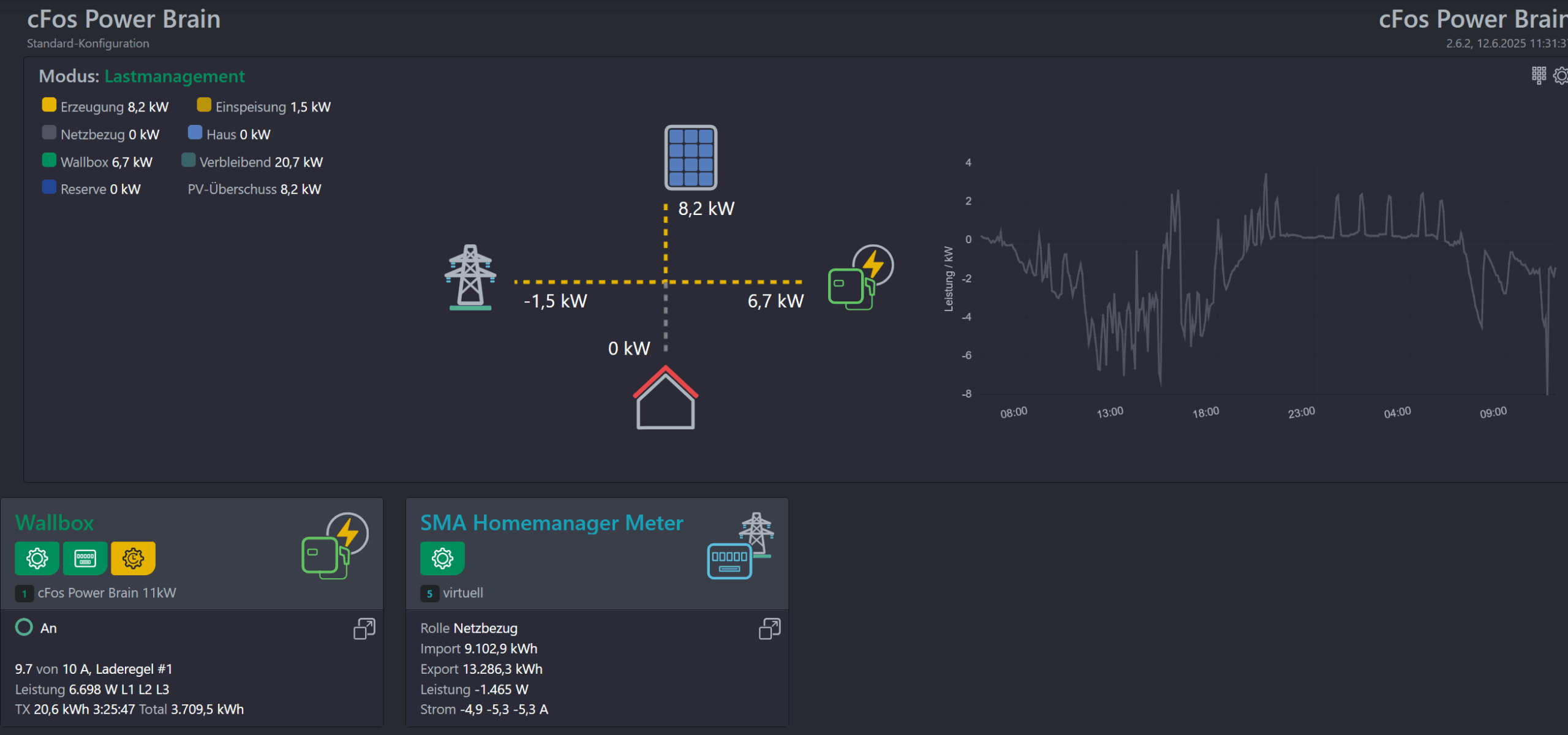This screenshot has height=735, width=1568.
Task: Click the 9.7 von 10 A Laderegel line
Action: pyautogui.click(x=94, y=669)
